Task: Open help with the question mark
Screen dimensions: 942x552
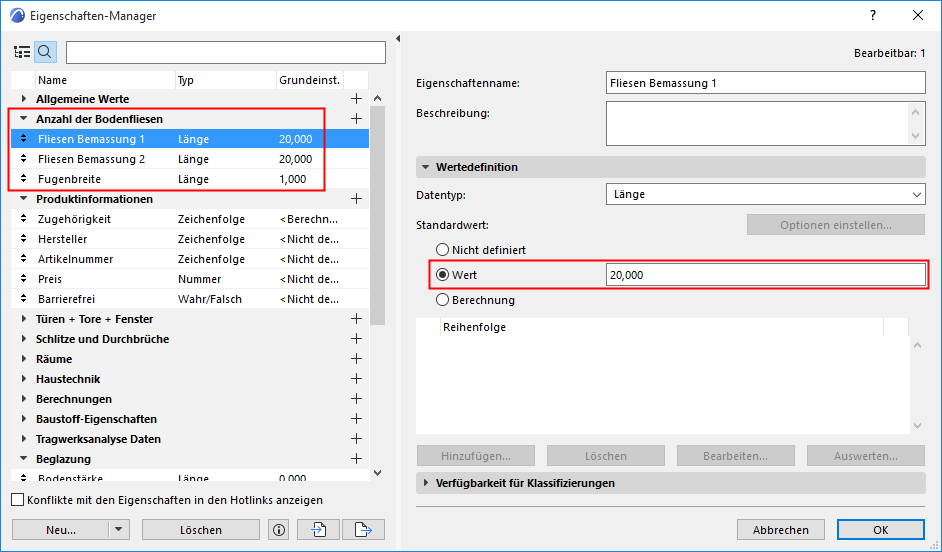Action: 873,16
